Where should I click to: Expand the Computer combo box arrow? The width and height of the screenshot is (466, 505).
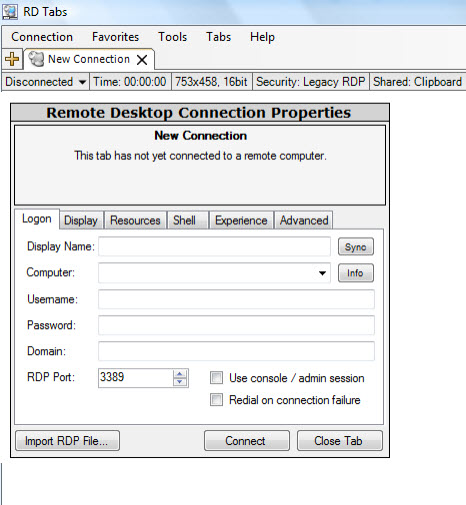click(x=322, y=273)
